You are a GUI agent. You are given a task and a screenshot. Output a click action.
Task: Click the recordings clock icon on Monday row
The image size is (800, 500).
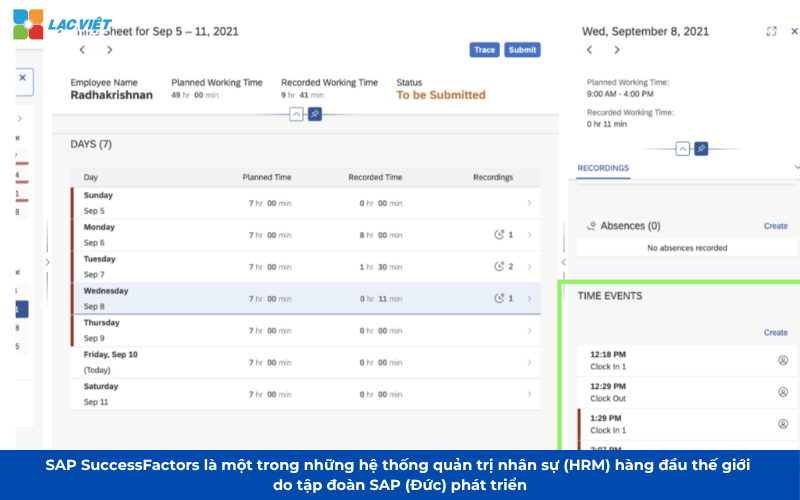pos(498,235)
